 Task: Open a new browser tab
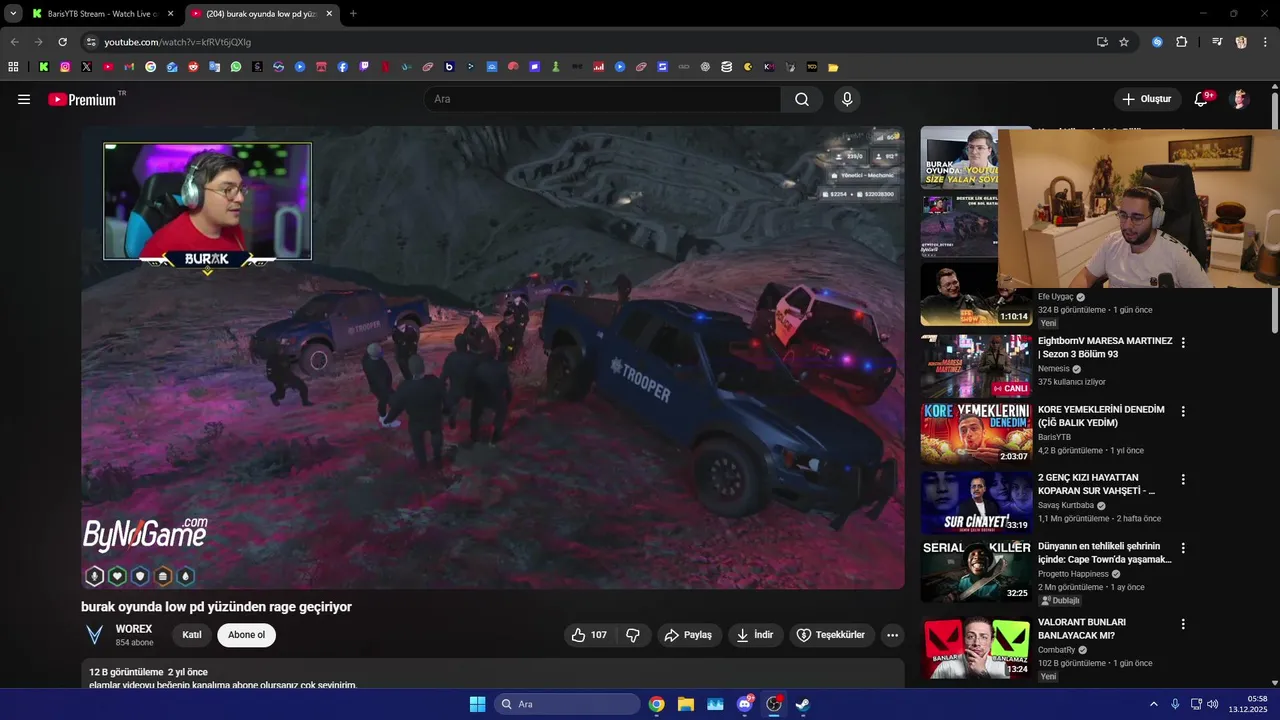click(353, 14)
